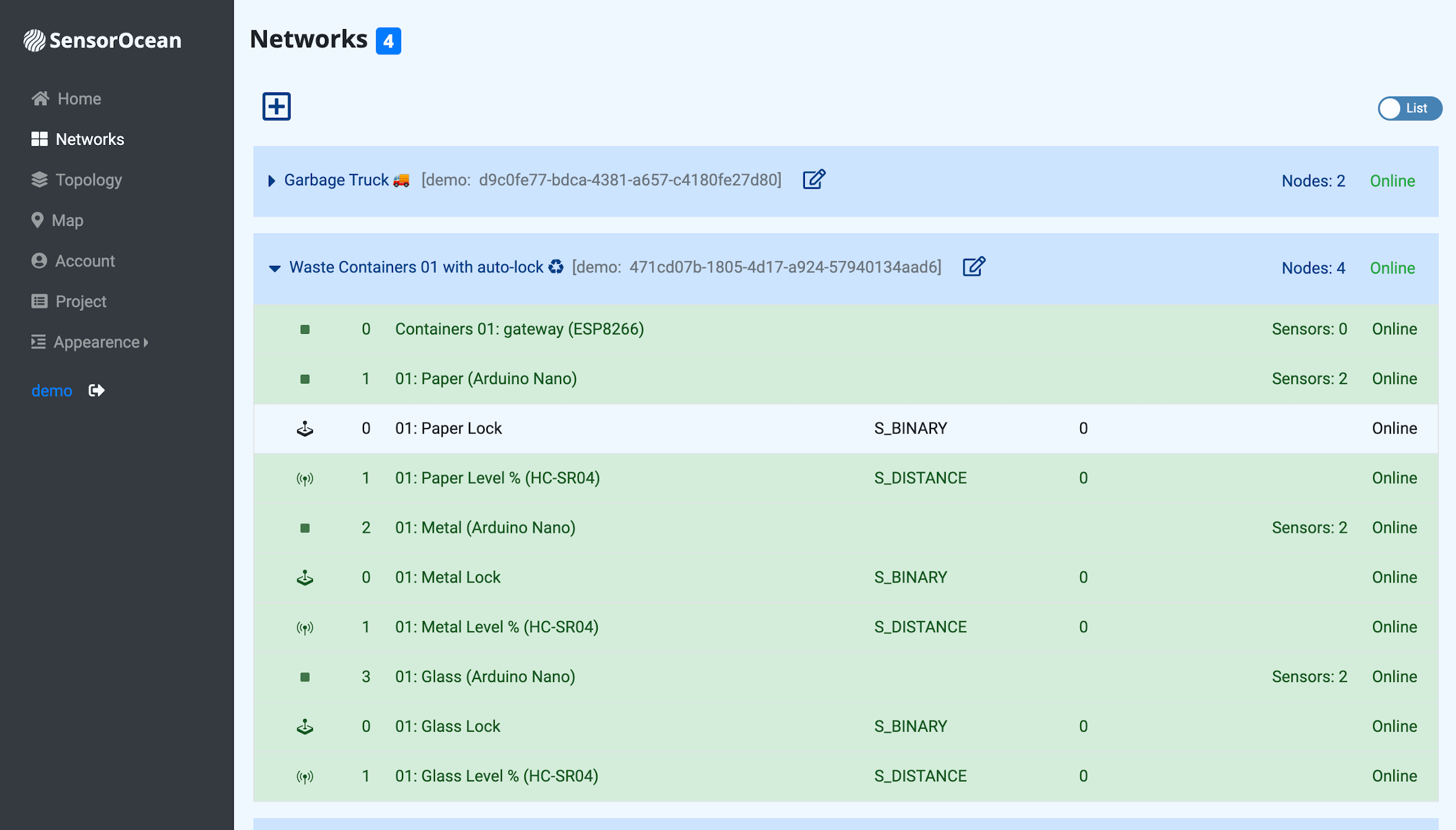Screen dimensions: 1456x830
Task: Click the SensorOcean logo
Action: [102, 40]
